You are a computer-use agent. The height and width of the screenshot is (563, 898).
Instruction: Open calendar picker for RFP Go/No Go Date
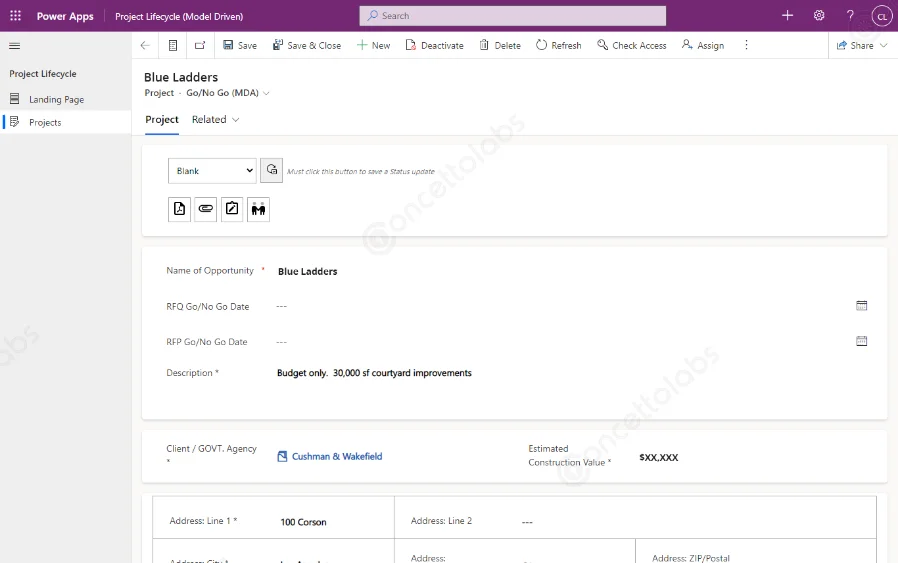click(861, 341)
